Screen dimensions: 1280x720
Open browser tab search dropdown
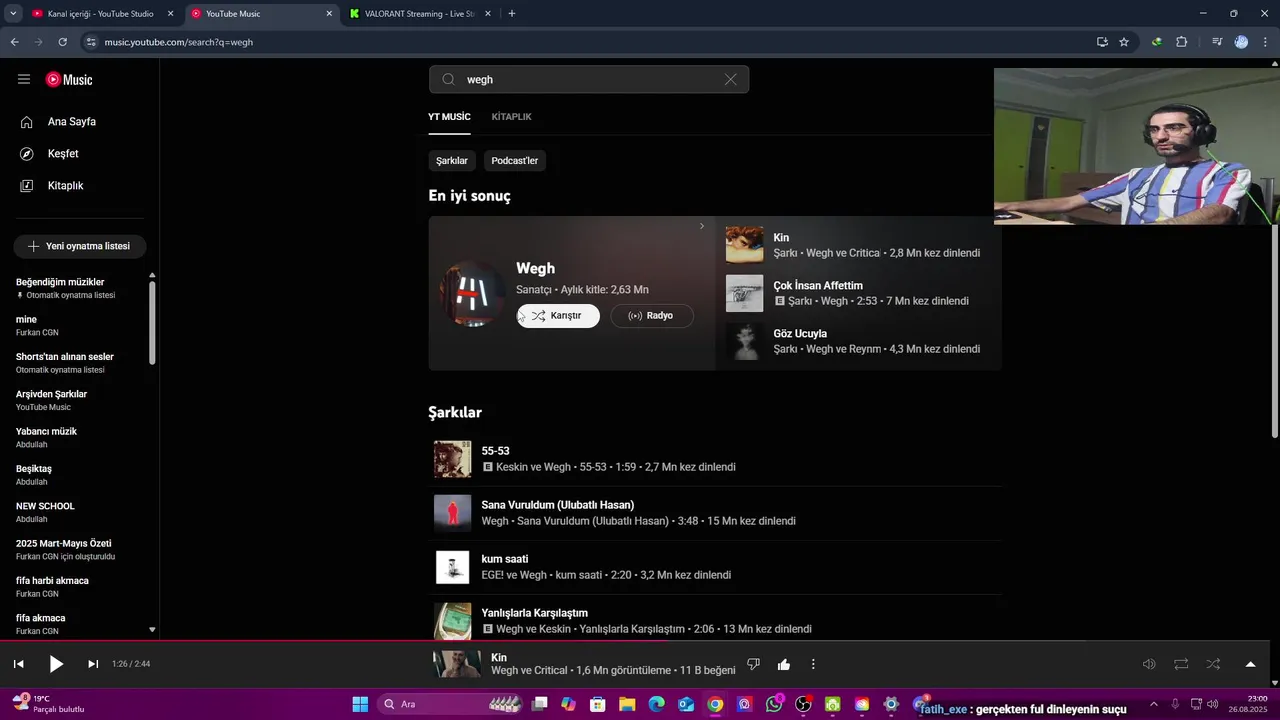[x=13, y=14]
